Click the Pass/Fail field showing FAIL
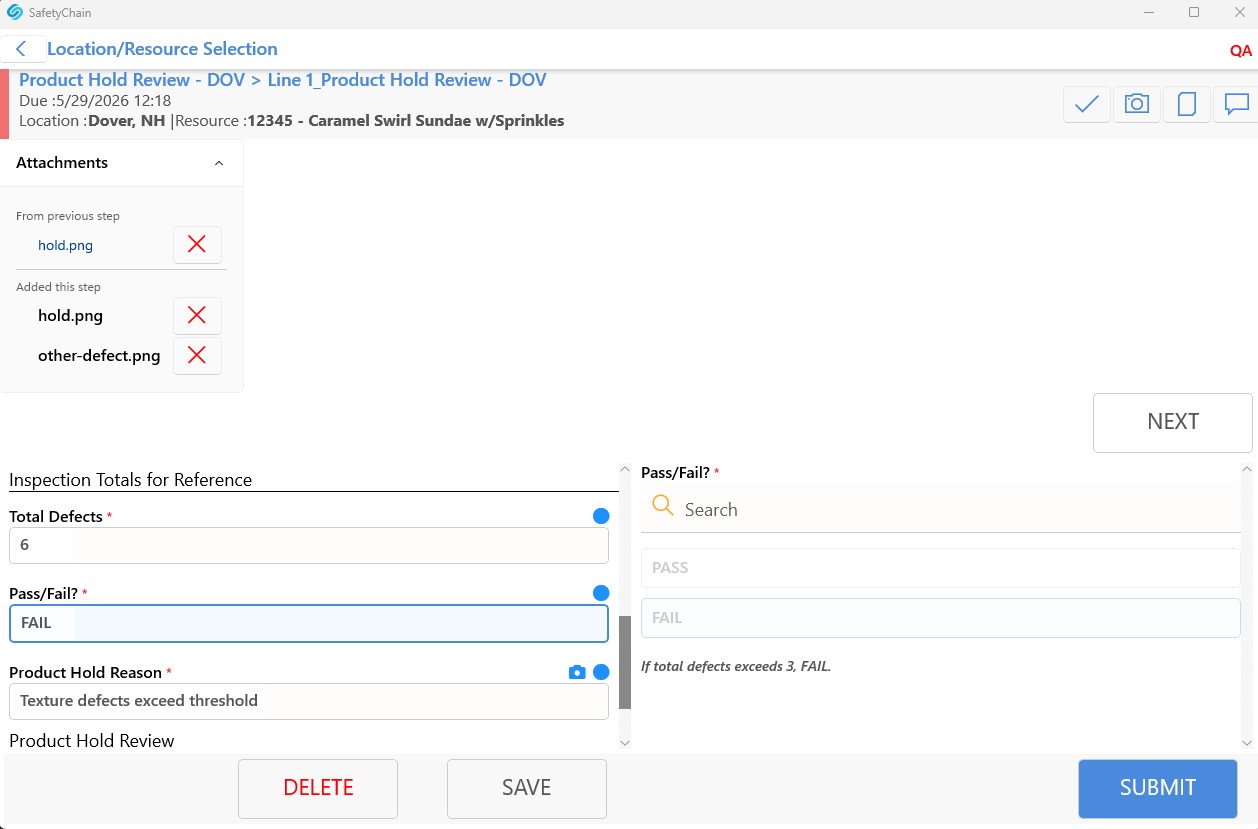The width and height of the screenshot is (1258, 829). click(309, 623)
